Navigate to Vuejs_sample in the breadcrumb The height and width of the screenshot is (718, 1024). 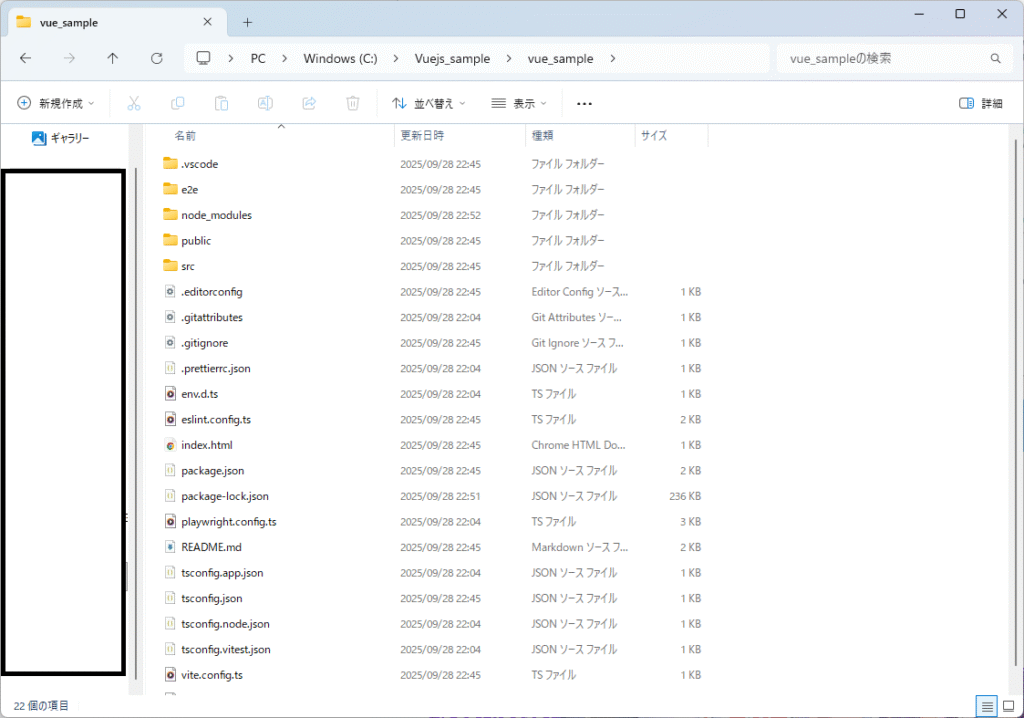452,59
